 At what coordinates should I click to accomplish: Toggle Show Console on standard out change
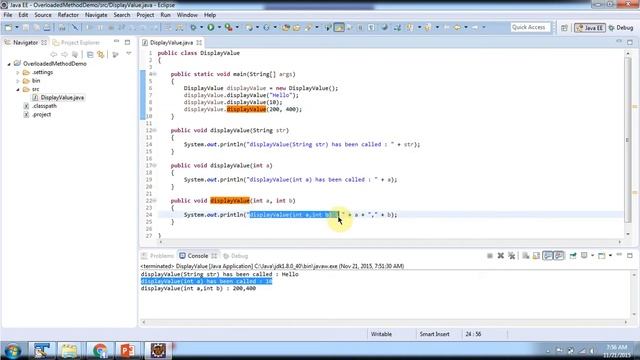coord(548,256)
